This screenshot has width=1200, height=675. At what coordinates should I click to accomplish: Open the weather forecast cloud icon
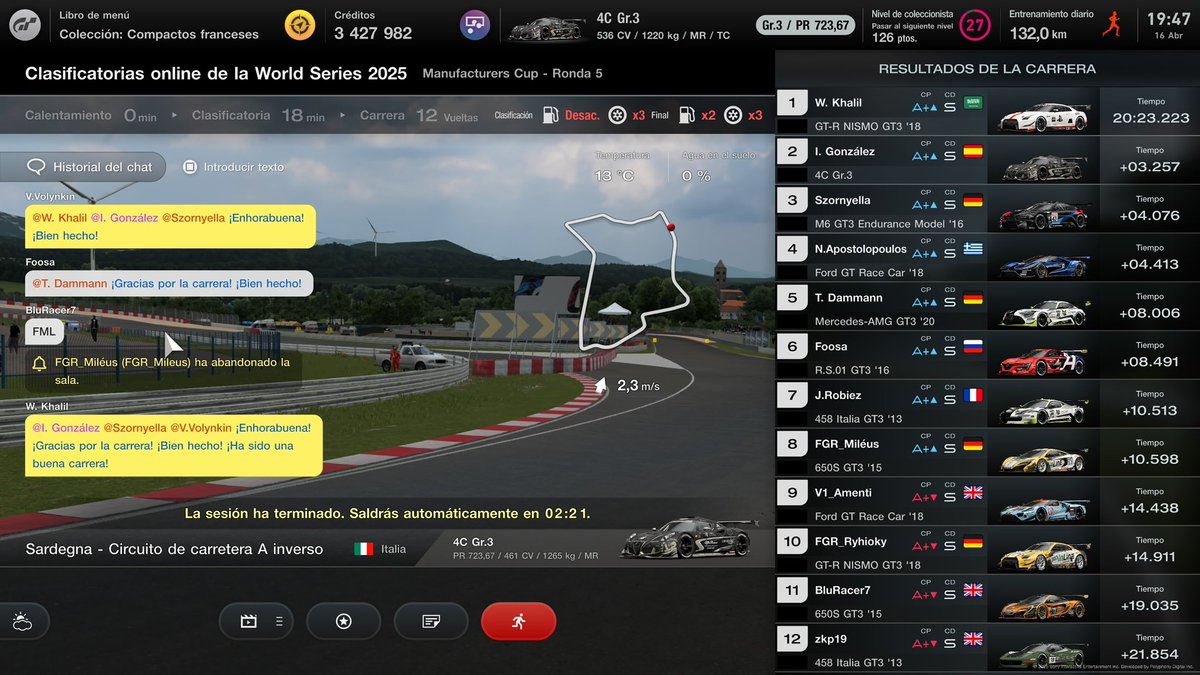[22, 621]
